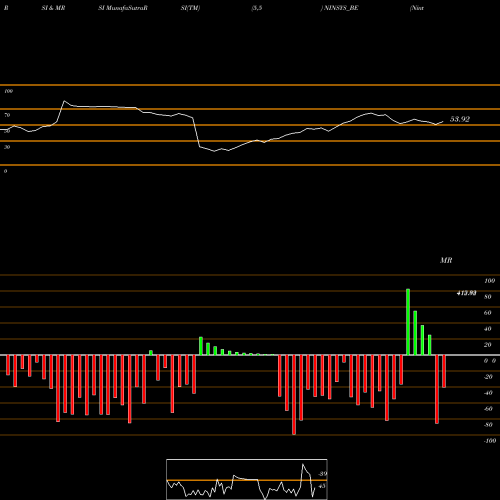Open the mini overview chart thumbnail

click(247, 479)
